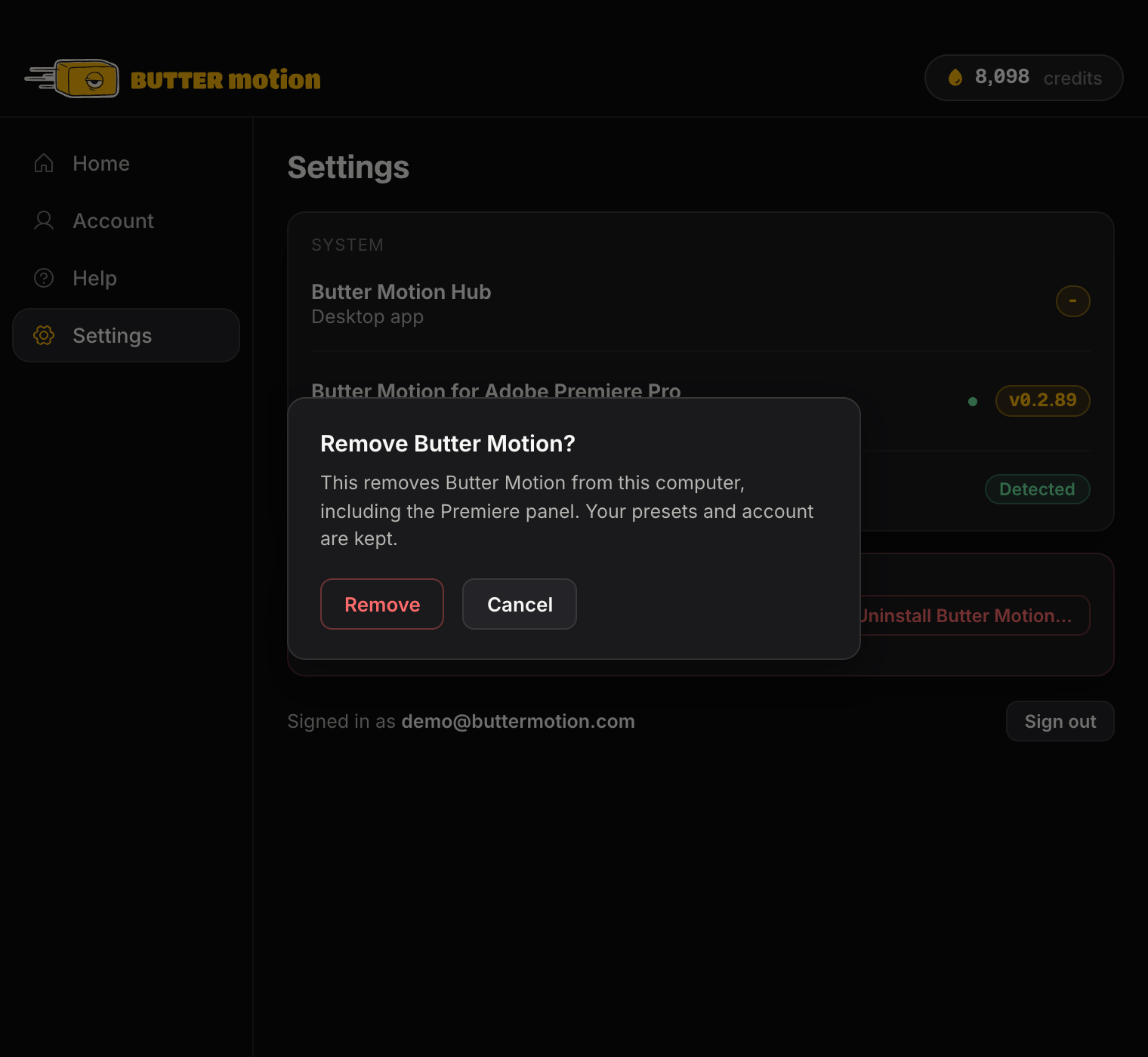Click the Settings page heading

(348, 168)
